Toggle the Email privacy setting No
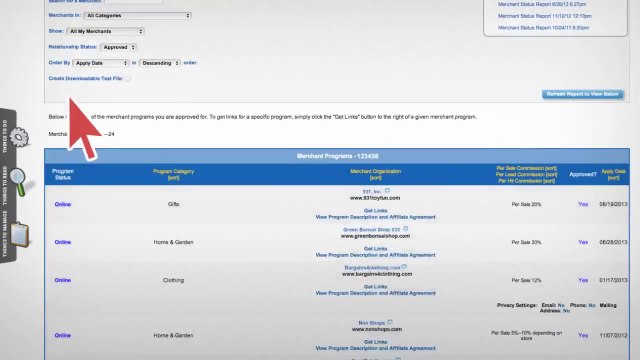This screenshot has width=640, height=360. (x=561, y=305)
